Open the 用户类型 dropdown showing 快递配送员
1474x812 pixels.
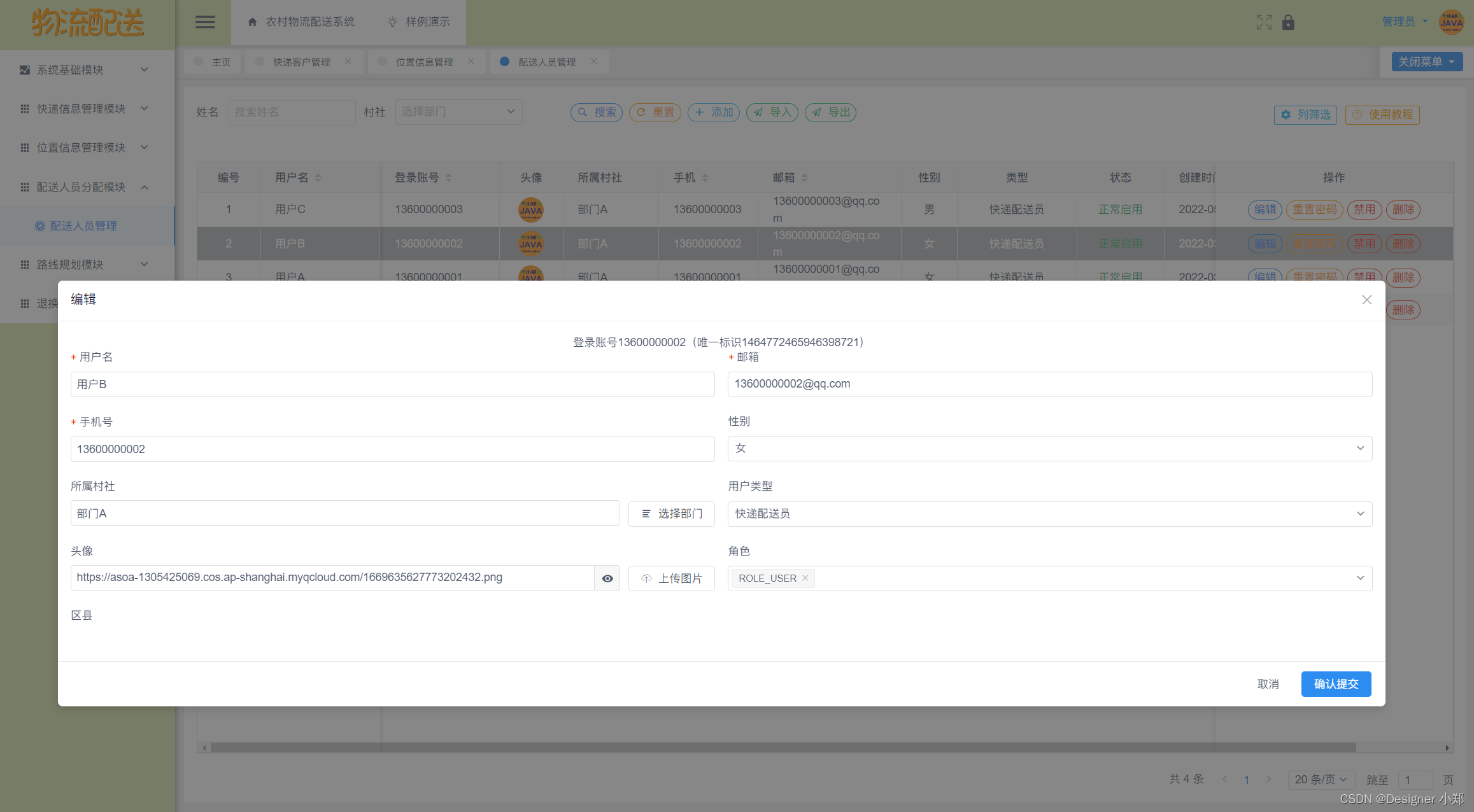[1049, 514]
